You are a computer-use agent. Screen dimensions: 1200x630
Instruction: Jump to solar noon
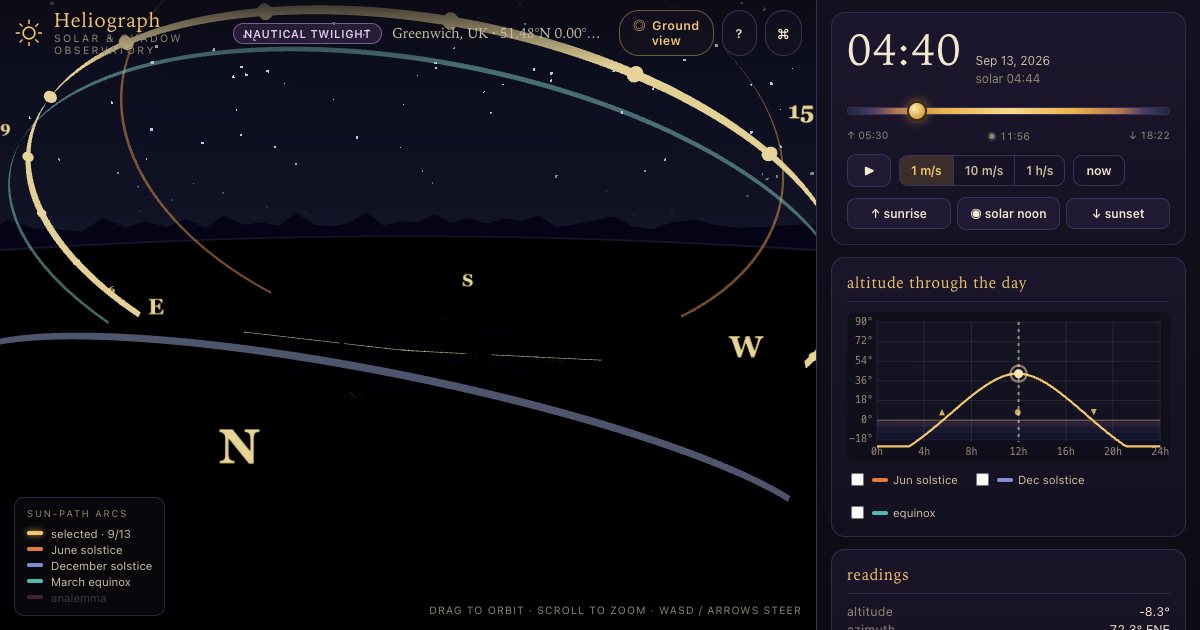(x=1008, y=214)
